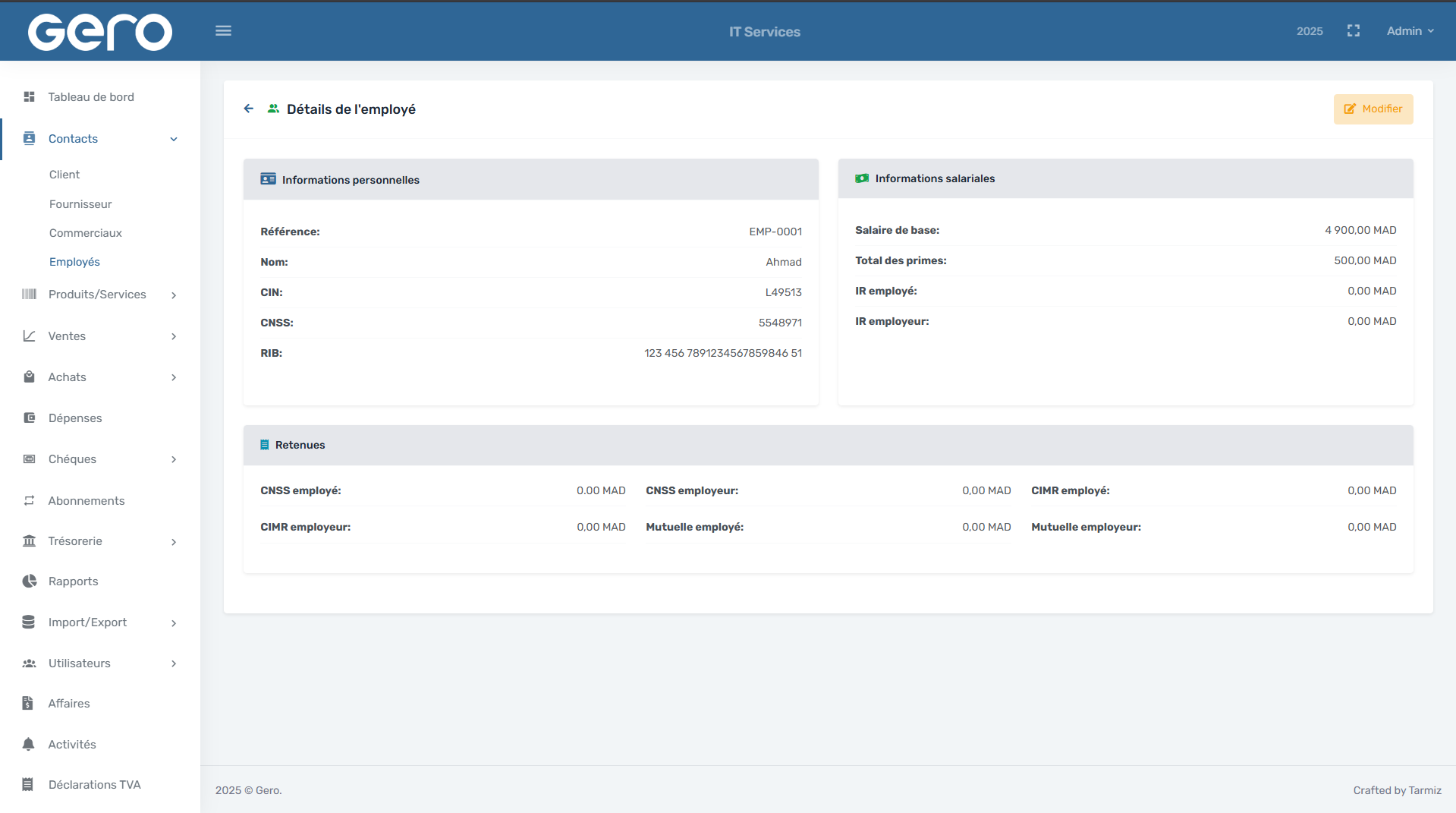Click the Tableau de bord dashboard icon
This screenshot has height=813, width=1456.
[x=29, y=97]
